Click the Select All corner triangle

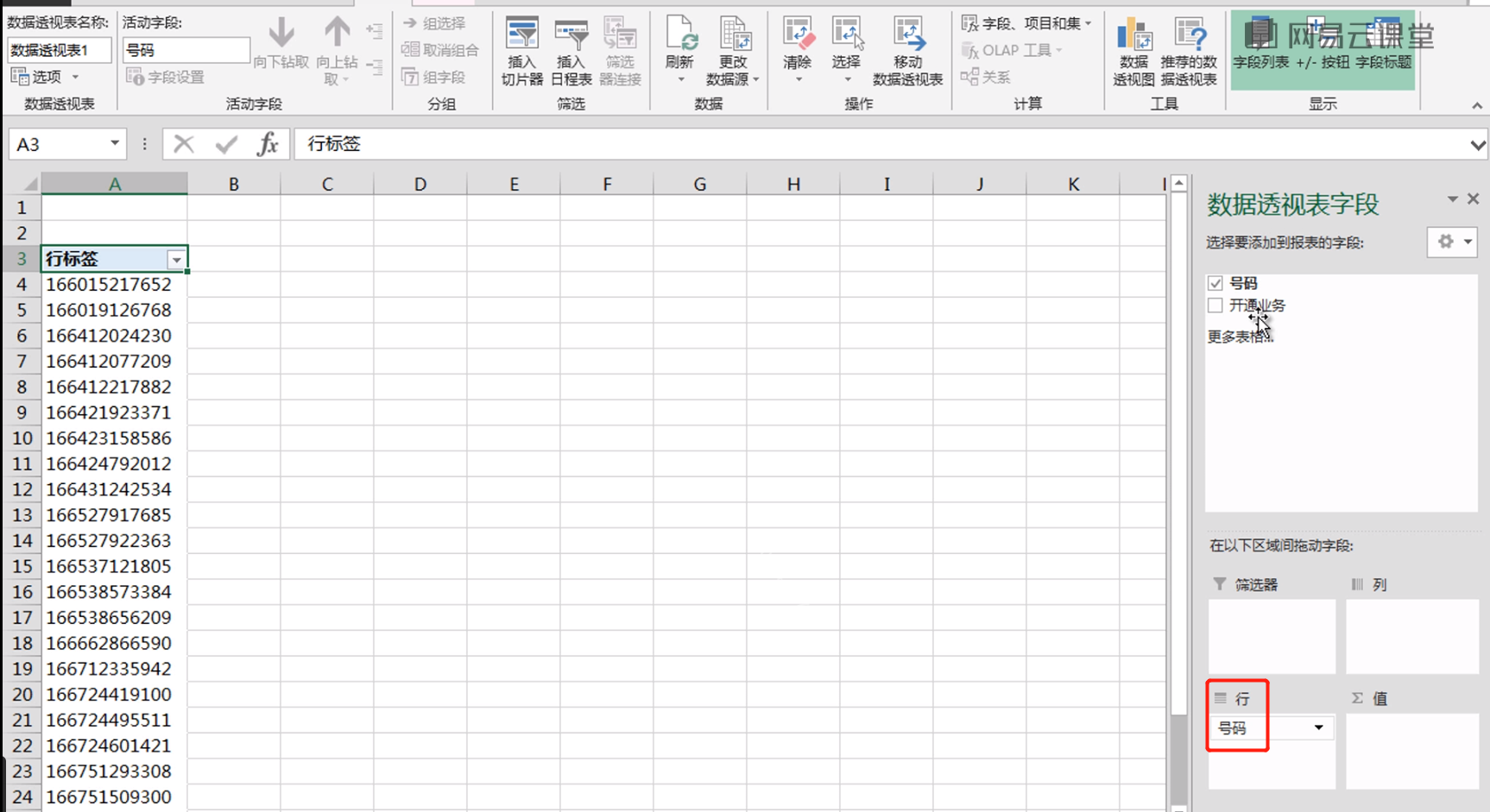point(29,184)
